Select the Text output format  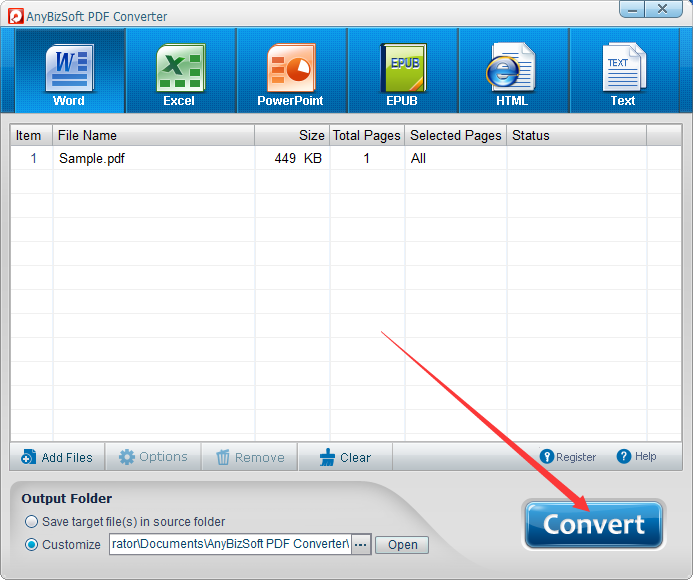coord(624,71)
